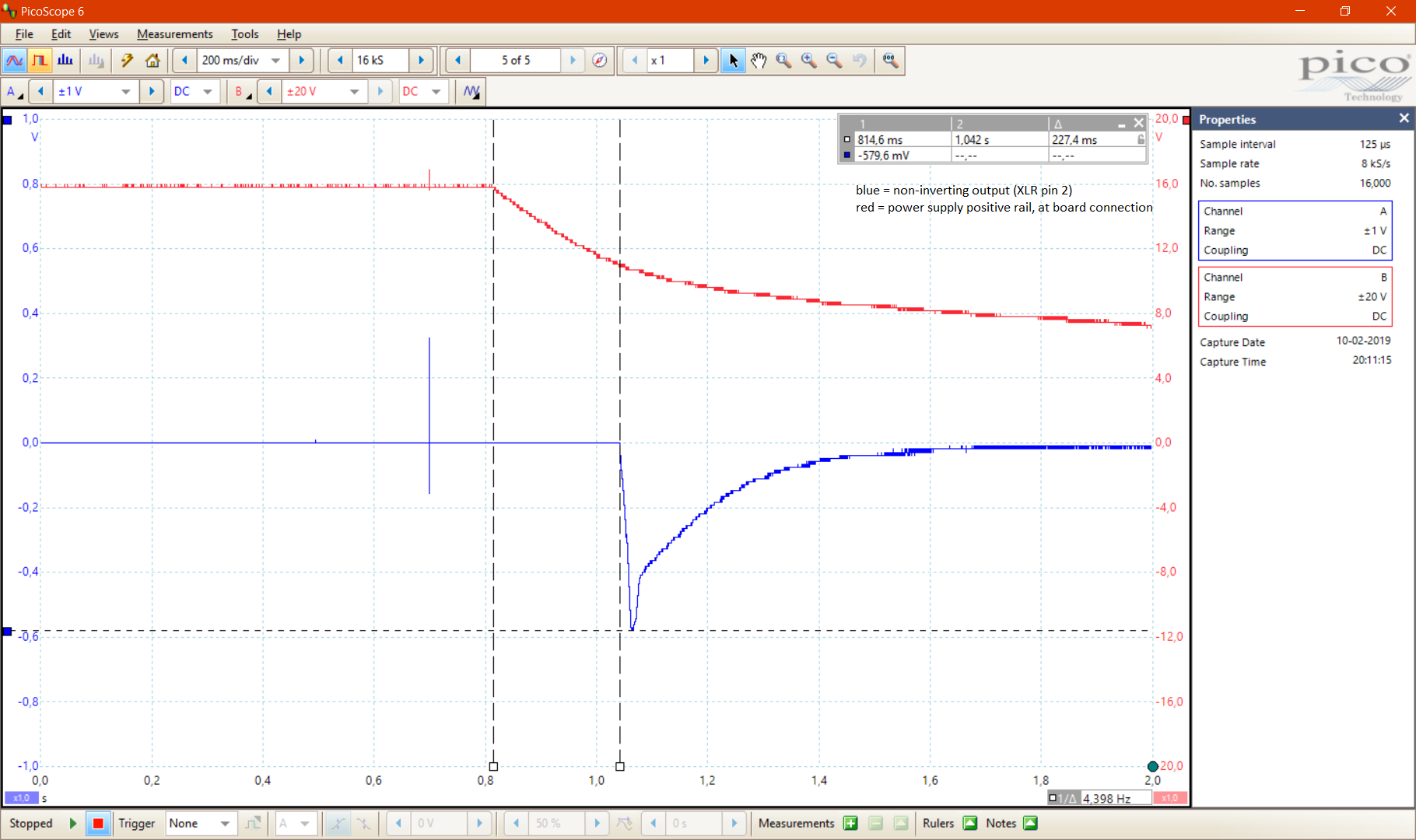
Task: Click the x1.0 Channel B axis scale button
Action: click(x=1169, y=798)
